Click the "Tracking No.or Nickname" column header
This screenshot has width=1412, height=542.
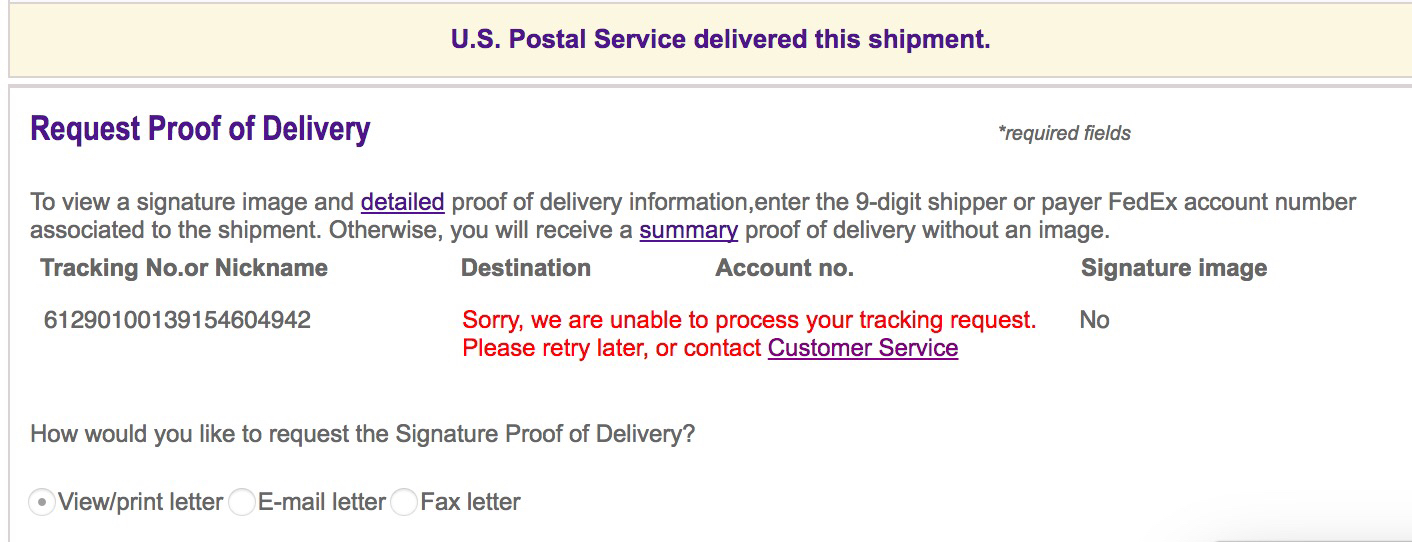pyautogui.click(x=184, y=268)
